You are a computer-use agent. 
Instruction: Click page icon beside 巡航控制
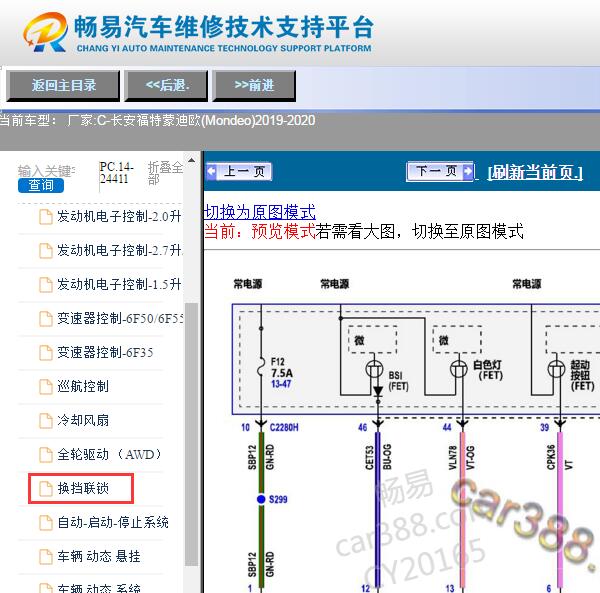click(46, 387)
